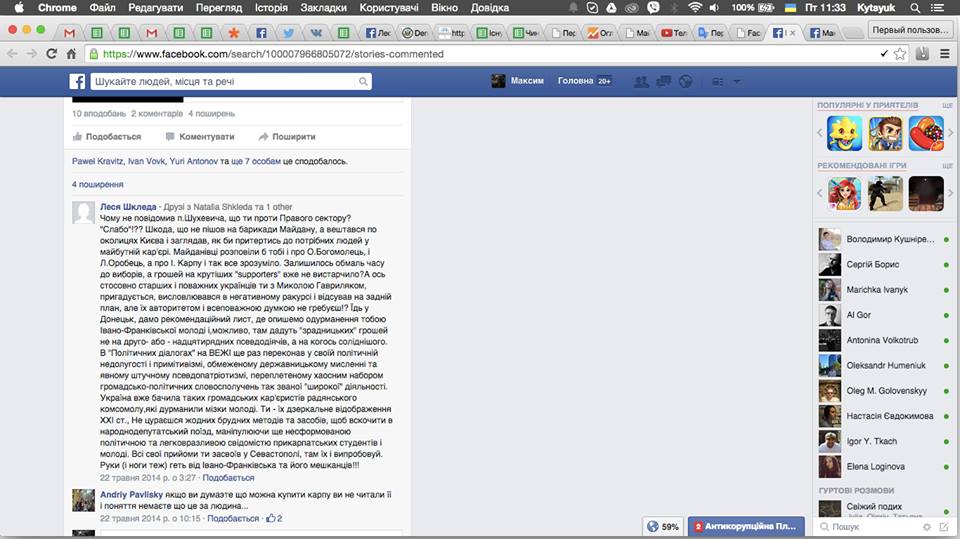The width and height of the screenshot is (960, 539).
Task: Click the Facebook logo home icon
Action: pyautogui.click(x=77, y=81)
